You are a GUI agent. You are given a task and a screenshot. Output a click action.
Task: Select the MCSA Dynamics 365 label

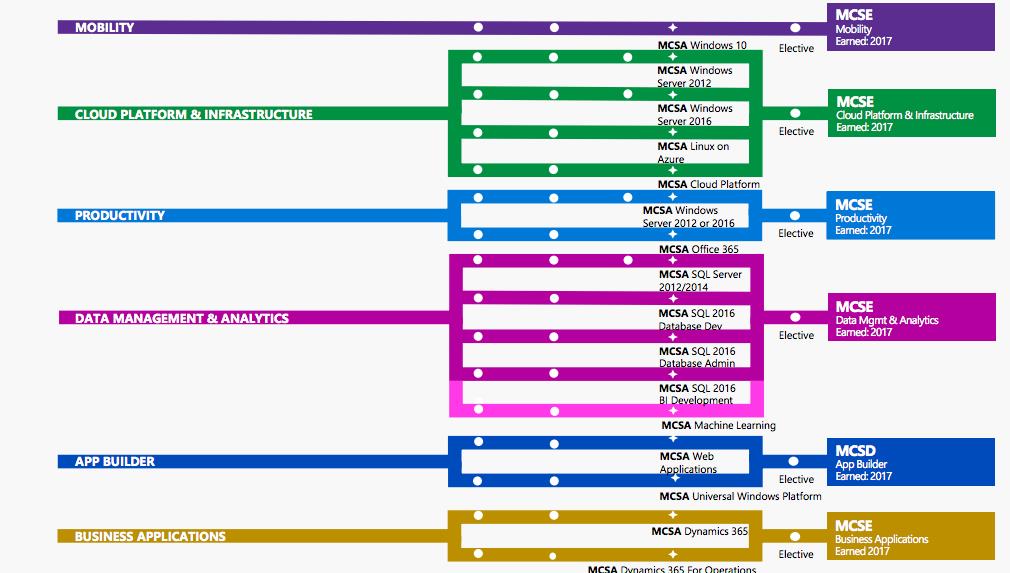pos(700,531)
